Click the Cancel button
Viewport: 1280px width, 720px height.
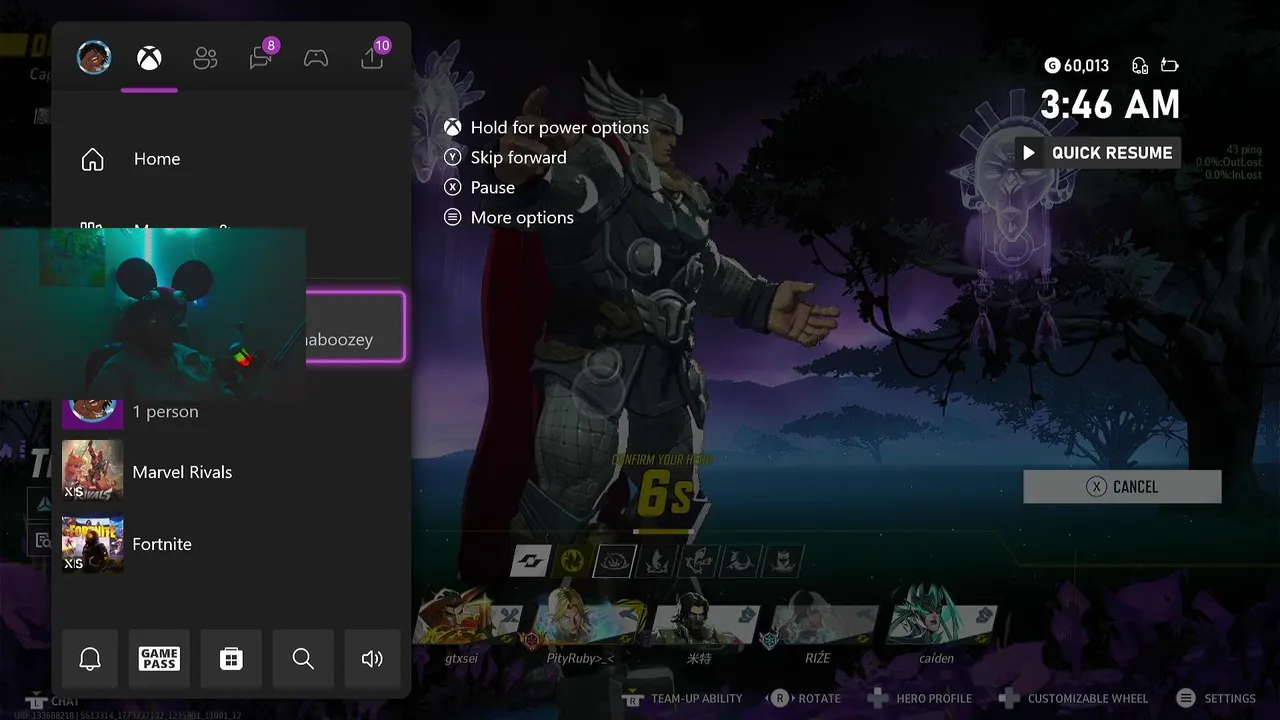point(1122,487)
